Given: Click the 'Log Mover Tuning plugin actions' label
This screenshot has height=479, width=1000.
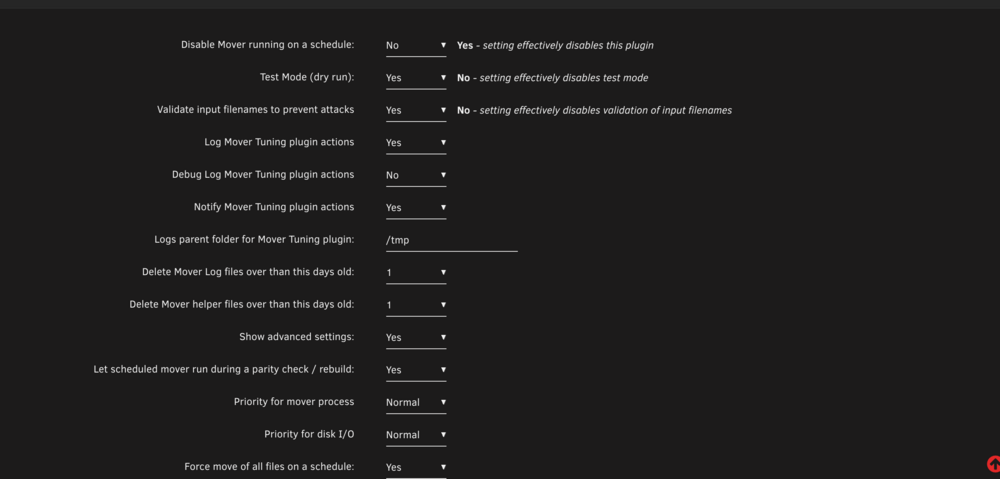Looking at the screenshot, I should click(279, 142).
